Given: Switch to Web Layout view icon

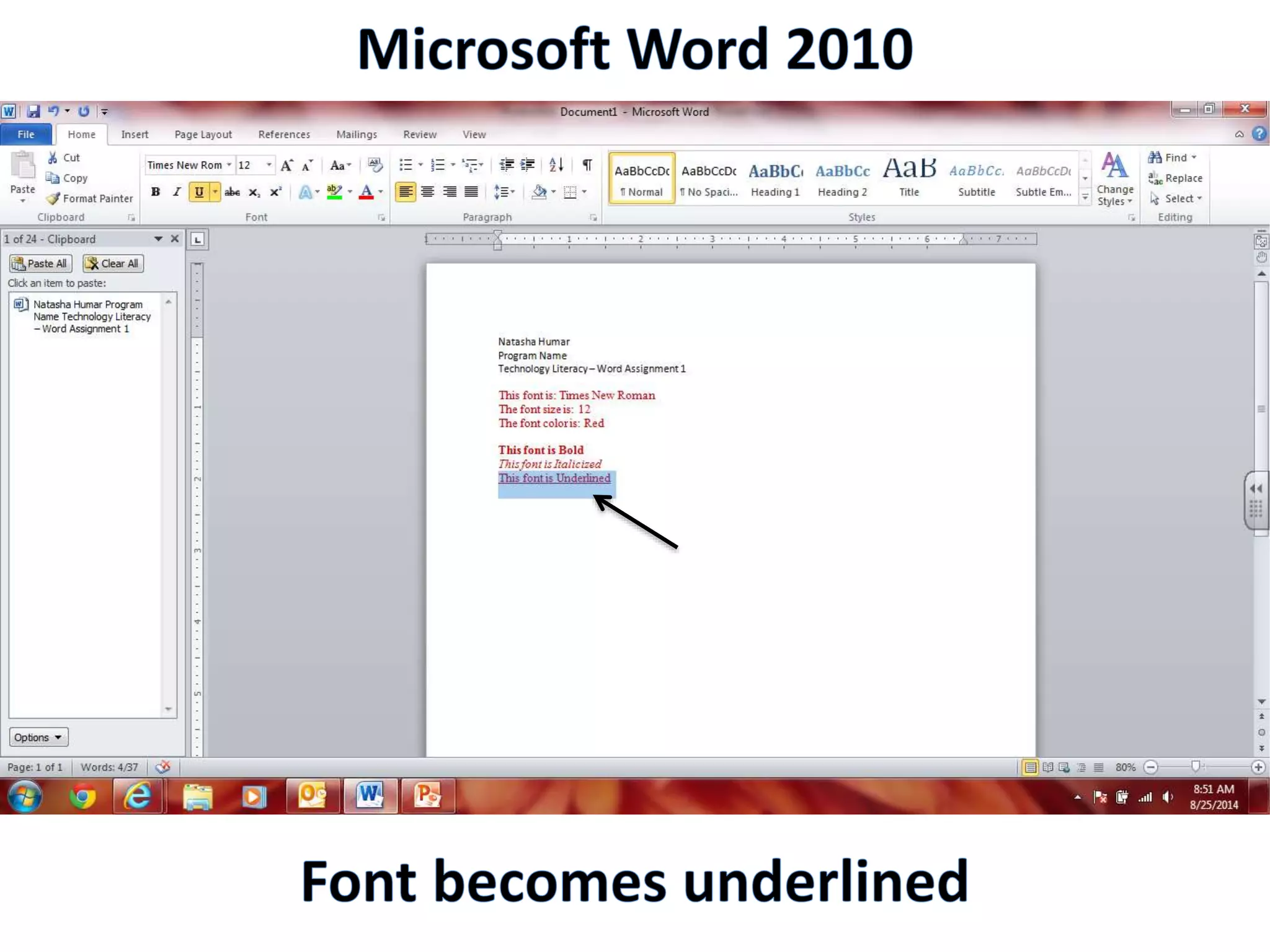Looking at the screenshot, I should (x=1065, y=767).
